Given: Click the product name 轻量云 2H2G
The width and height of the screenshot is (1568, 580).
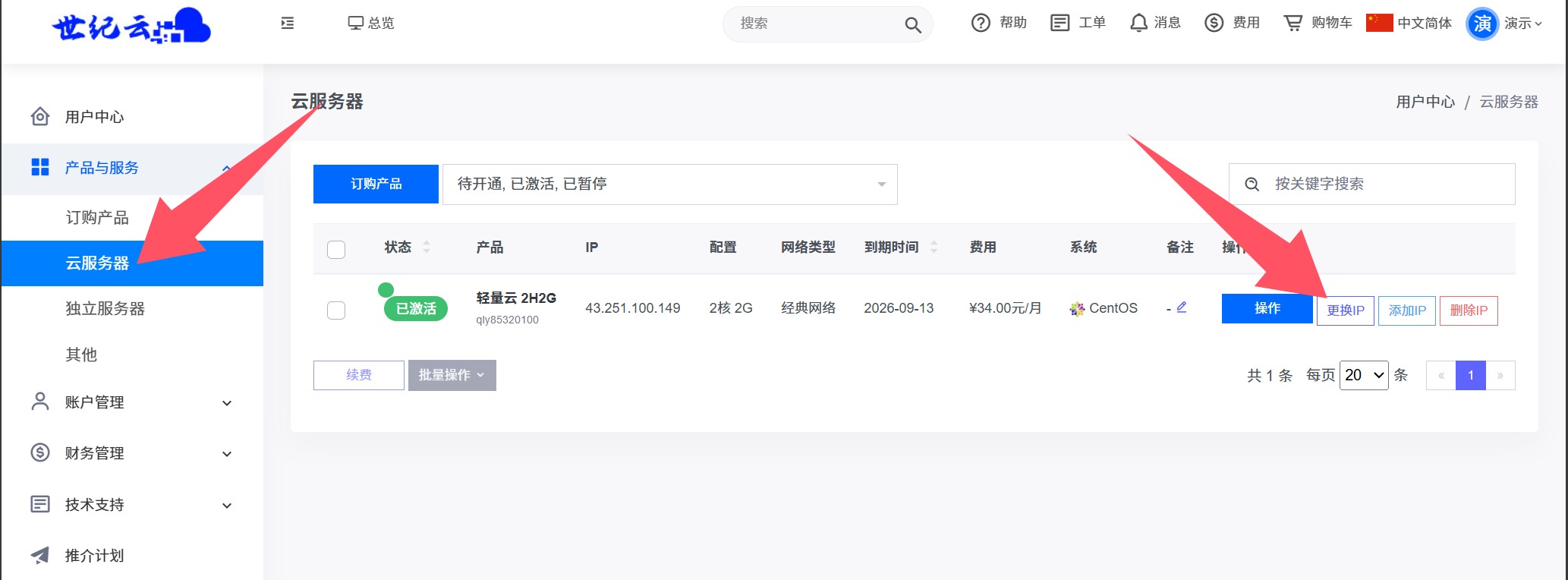Looking at the screenshot, I should pyautogui.click(x=516, y=298).
